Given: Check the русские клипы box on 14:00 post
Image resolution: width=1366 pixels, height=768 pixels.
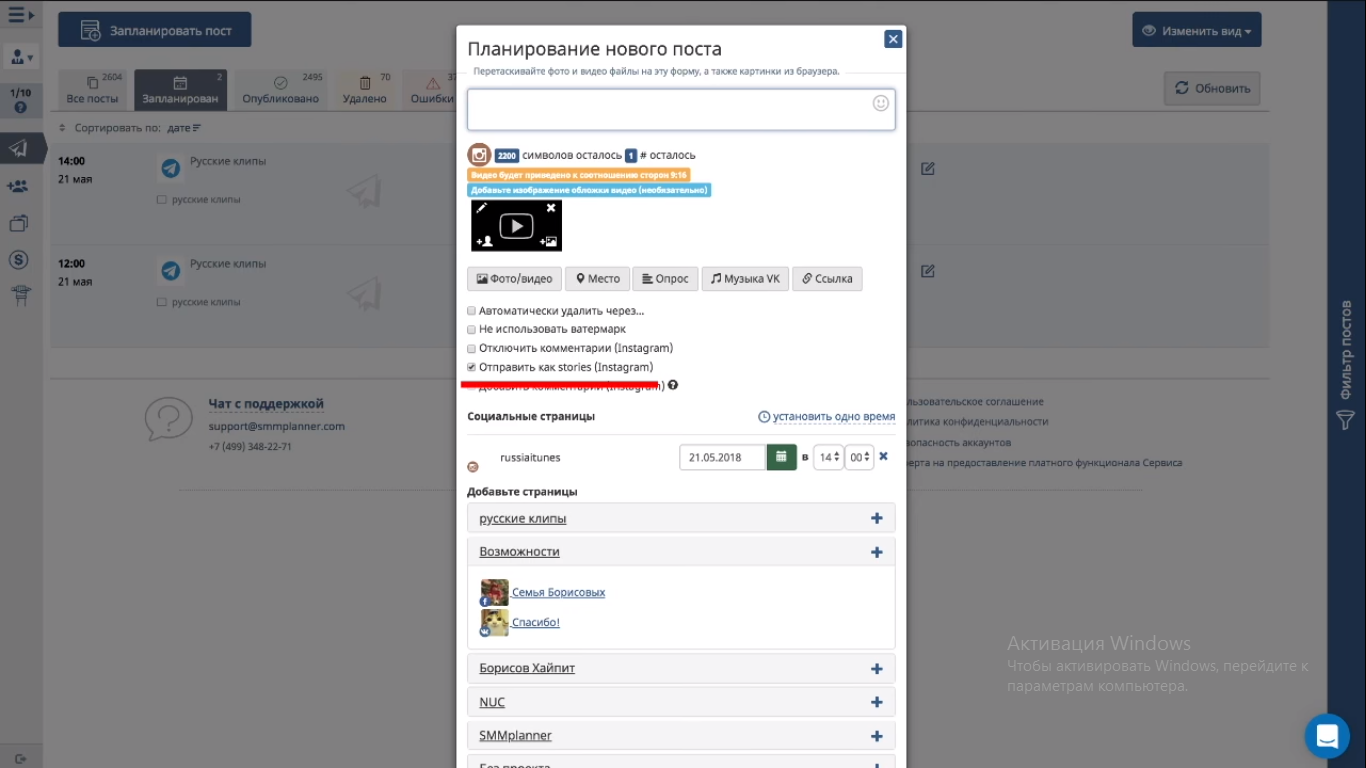Looking at the screenshot, I should coord(162,200).
